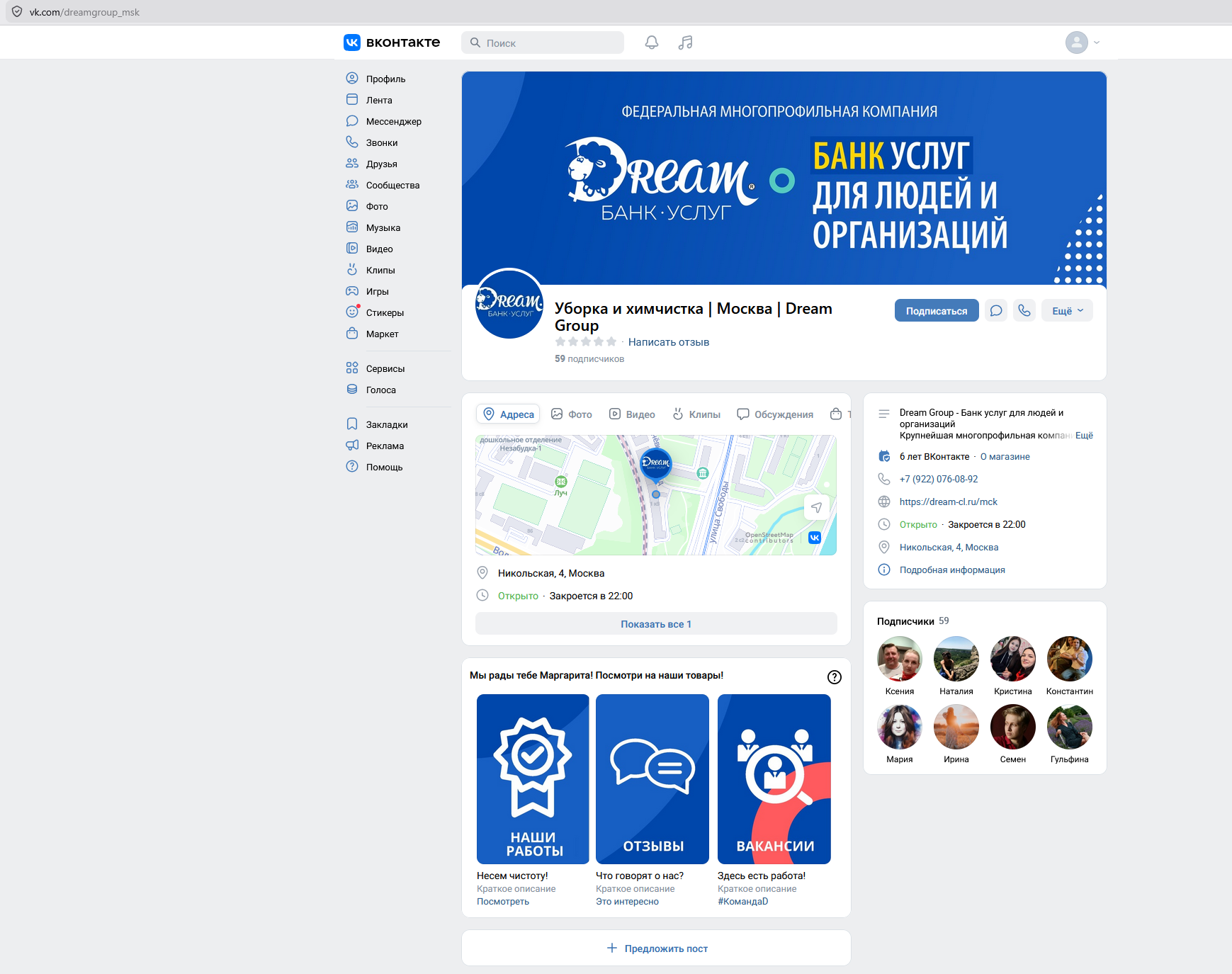
Task: Click the Поиск search field
Action: pos(543,43)
